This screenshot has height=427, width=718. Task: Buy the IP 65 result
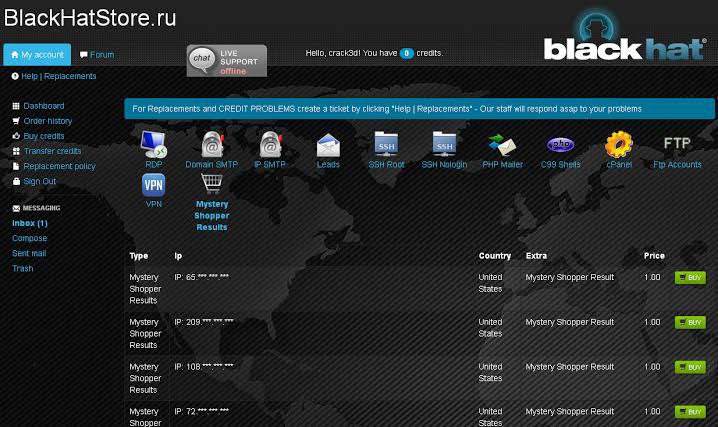690,277
